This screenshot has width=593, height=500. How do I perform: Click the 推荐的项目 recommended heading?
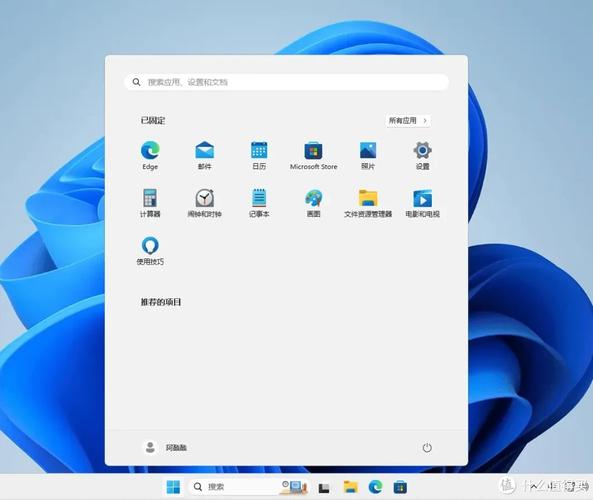tap(161, 302)
